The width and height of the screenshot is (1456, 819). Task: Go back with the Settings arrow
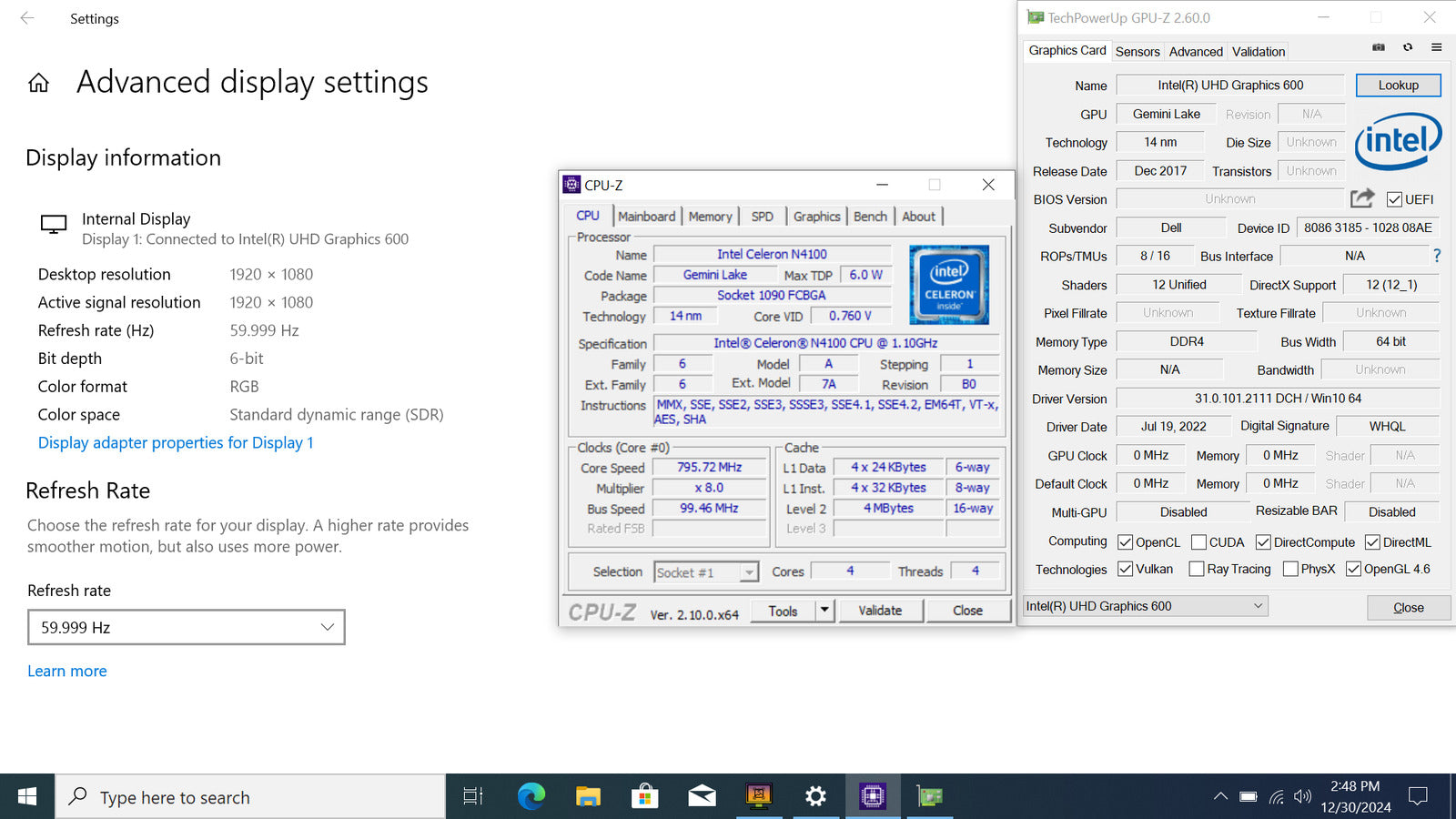[27, 18]
